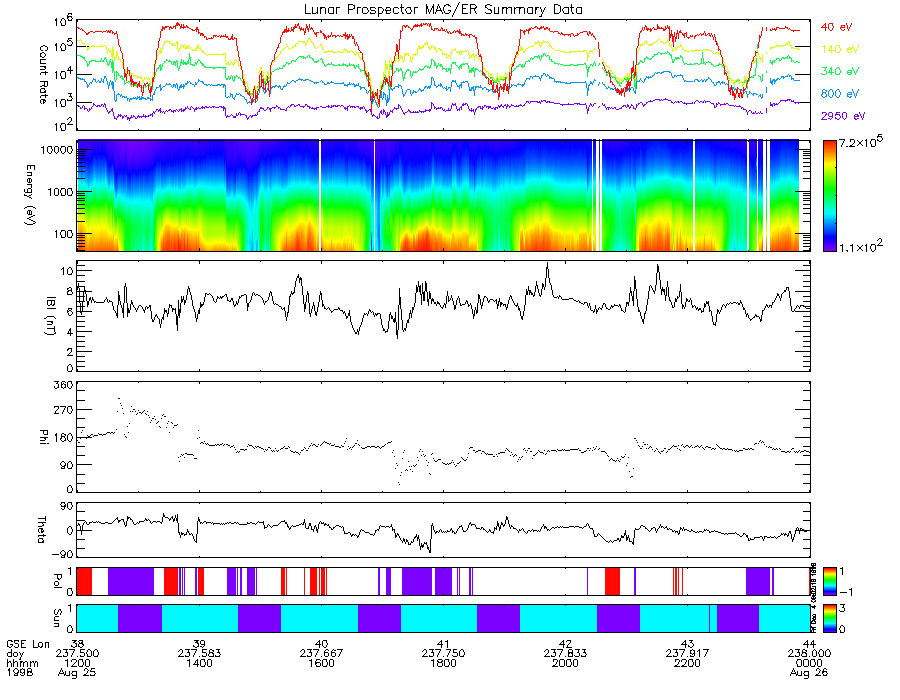Click the 'Aug 26' date label
Image resolution: width=900 pixels, height=700 pixels.
[809, 673]
